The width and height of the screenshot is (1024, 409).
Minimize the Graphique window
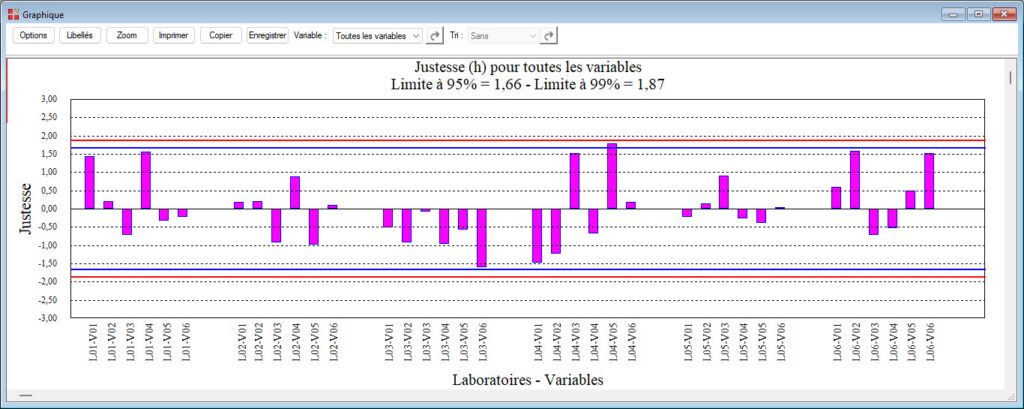point(951,14)
